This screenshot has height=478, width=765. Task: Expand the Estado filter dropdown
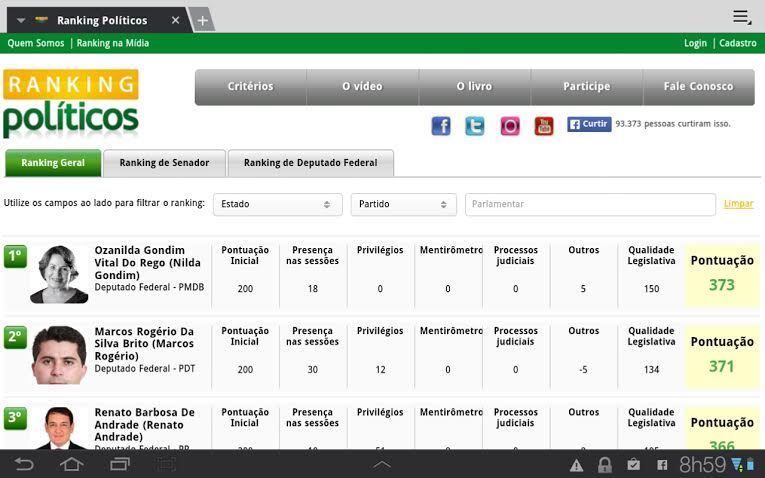pos(277,204)
